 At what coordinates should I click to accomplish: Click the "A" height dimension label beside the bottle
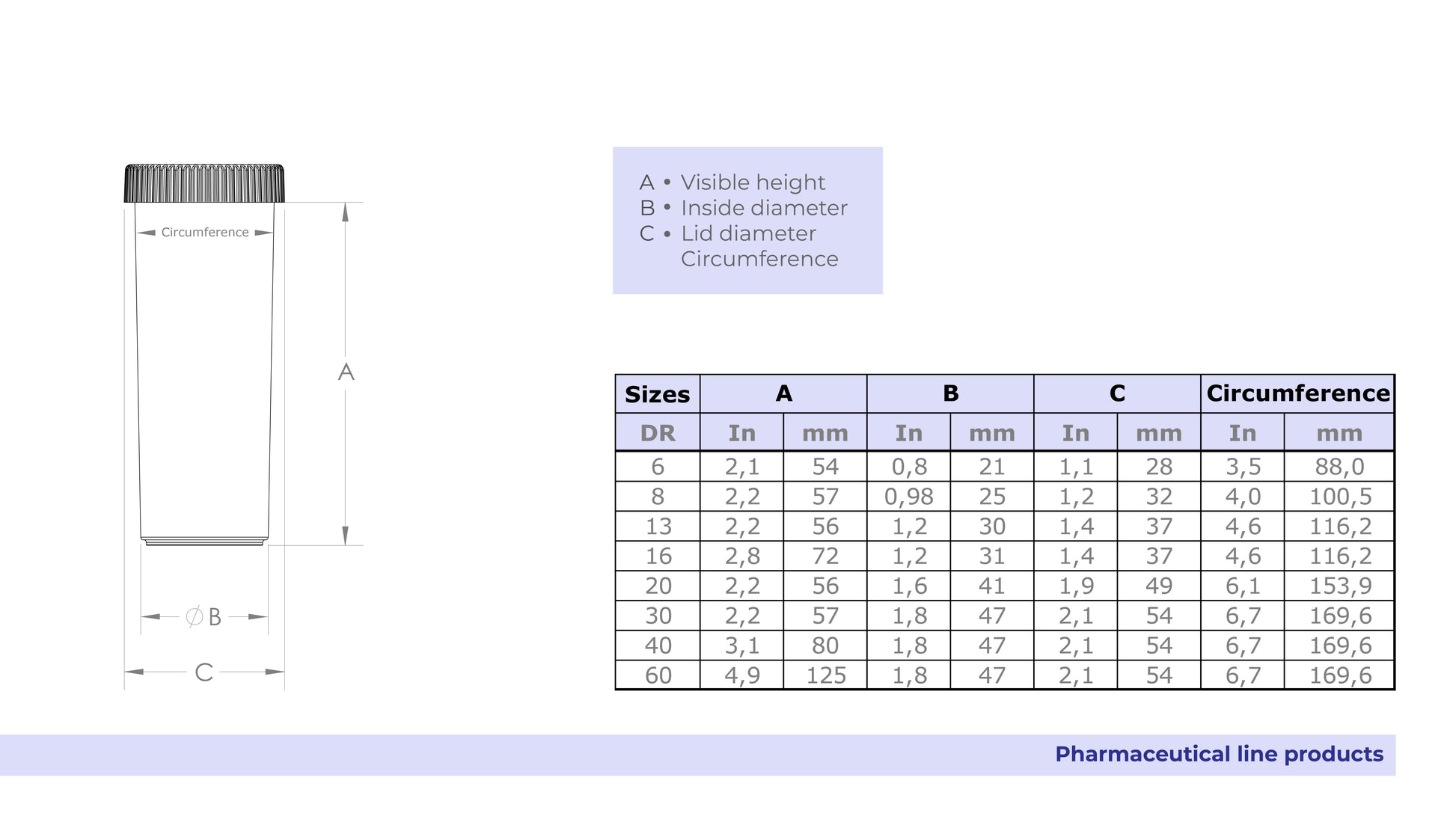click(346, 372)
